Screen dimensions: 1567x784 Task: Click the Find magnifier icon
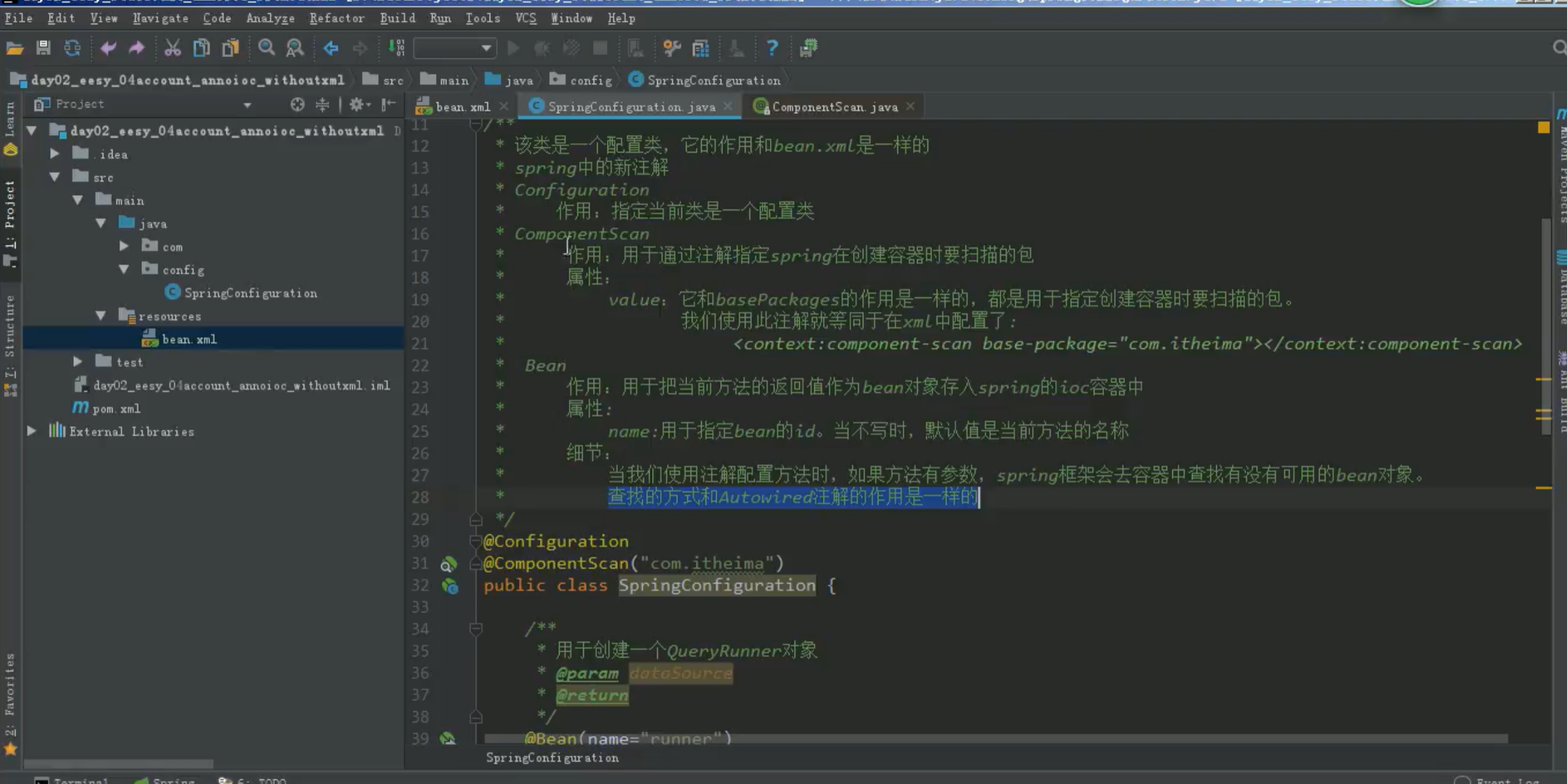[x=266, y=48]
